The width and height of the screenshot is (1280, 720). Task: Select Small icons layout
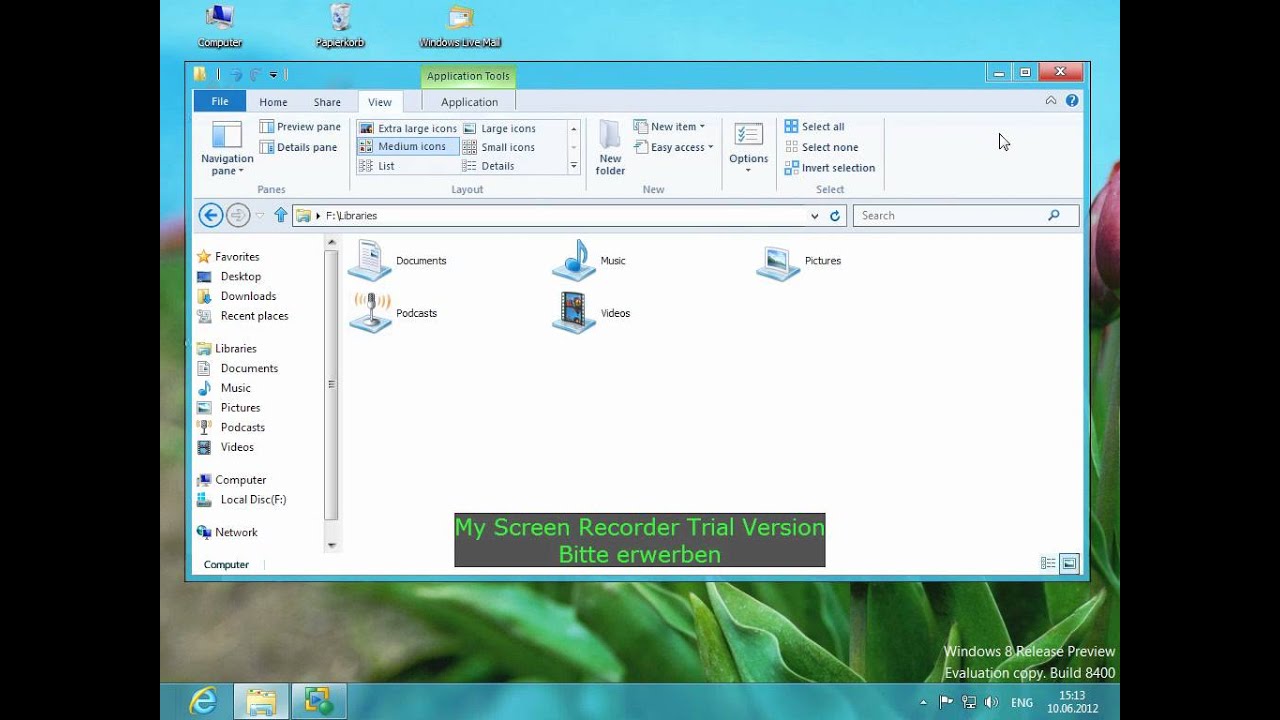click(x=499, y=147)
